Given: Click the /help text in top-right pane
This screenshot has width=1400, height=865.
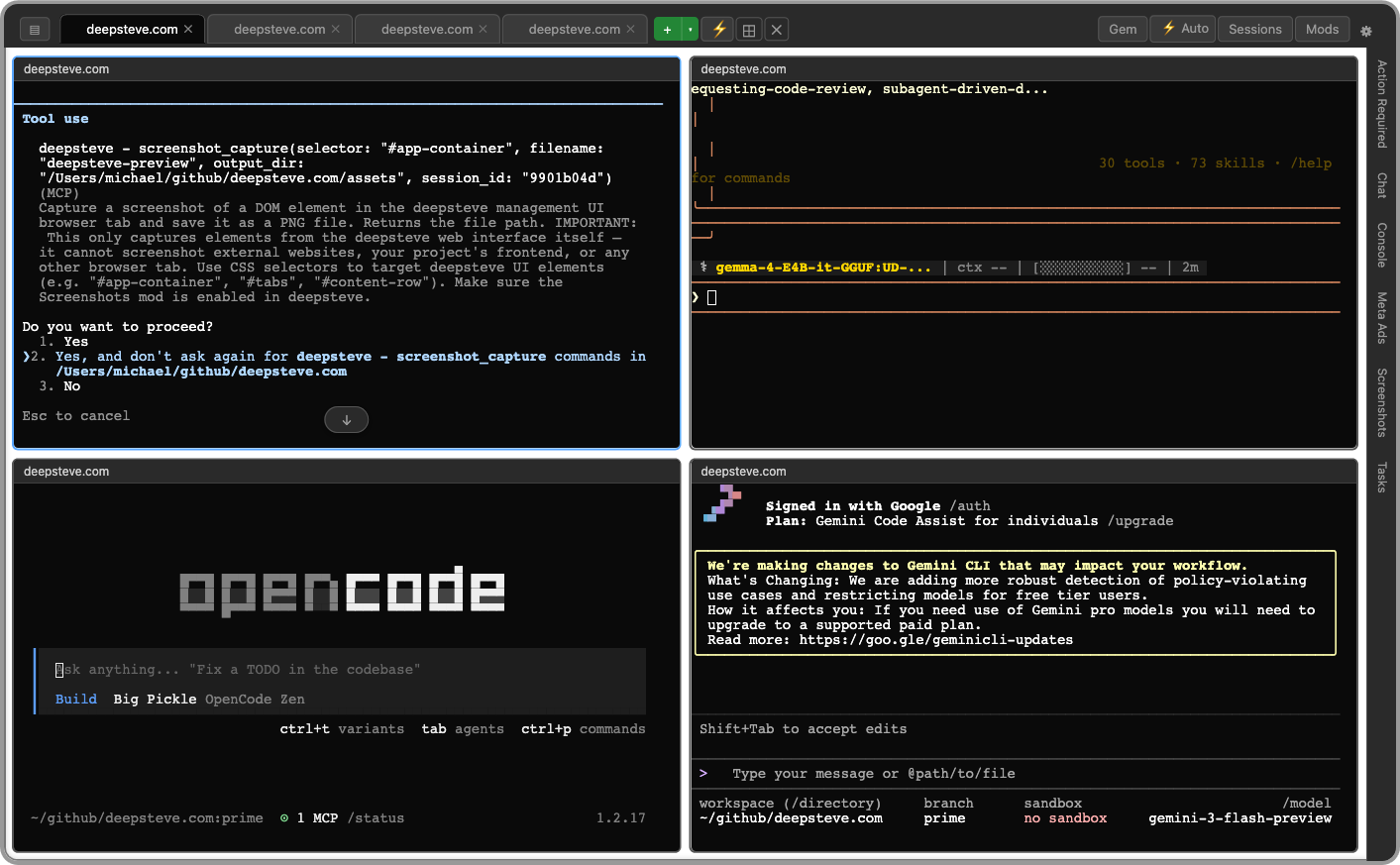Looking at the screenshot, I should pos(1311,163).
